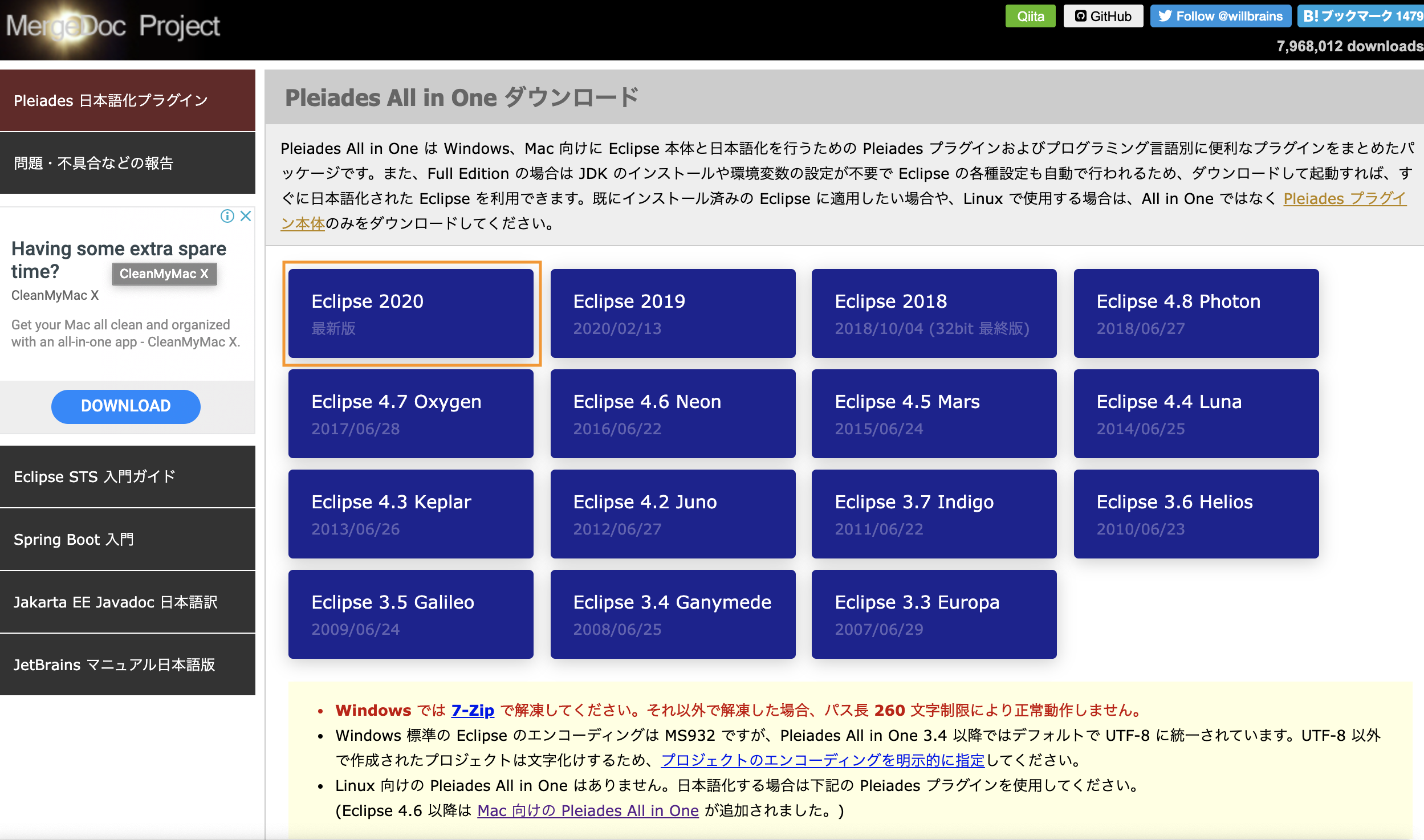Select the Eclipse 3.4 Ganymede tile
This screenshot has height=840, width=1424.
[673, 614]
